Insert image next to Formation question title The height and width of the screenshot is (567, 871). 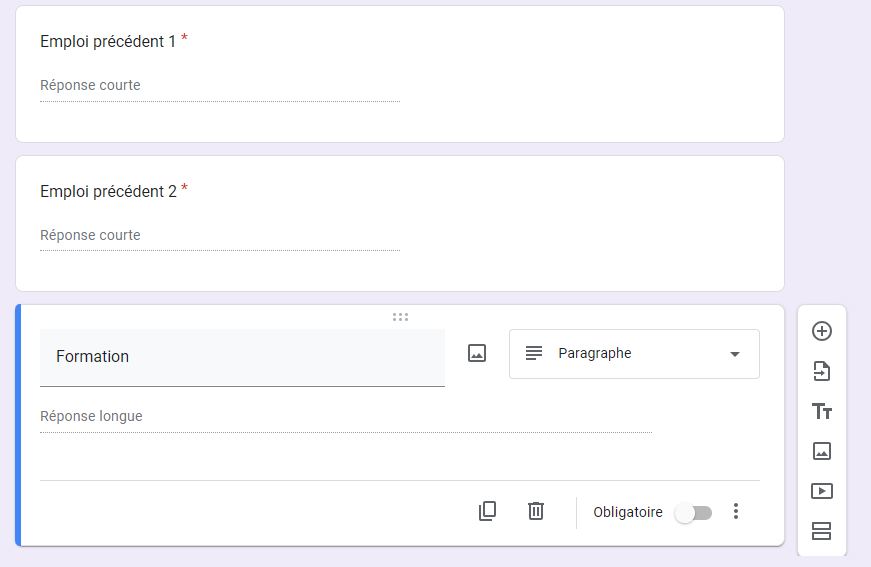tap(477, 353)
